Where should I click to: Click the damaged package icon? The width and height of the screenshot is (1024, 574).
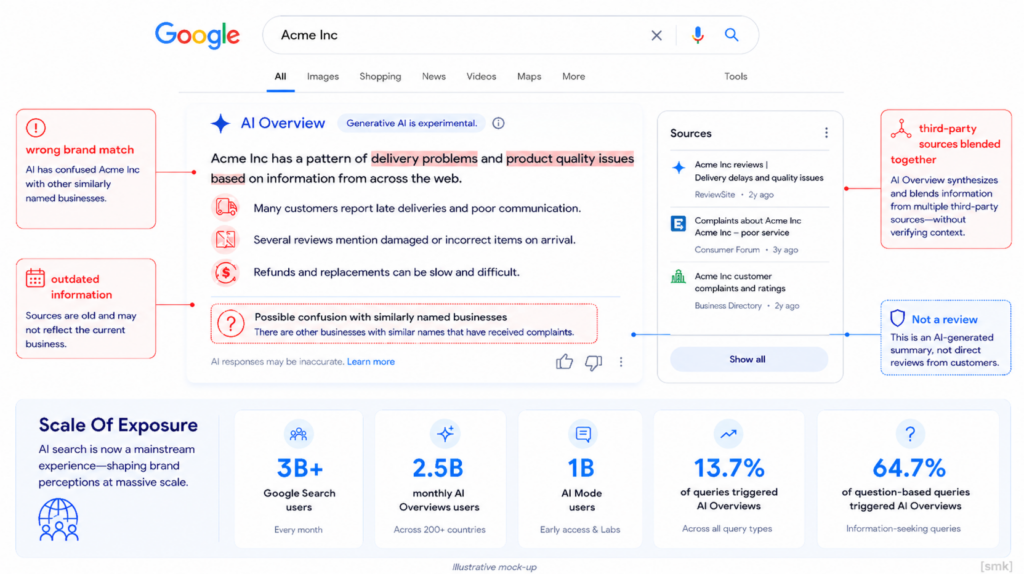tap(226, 240)
